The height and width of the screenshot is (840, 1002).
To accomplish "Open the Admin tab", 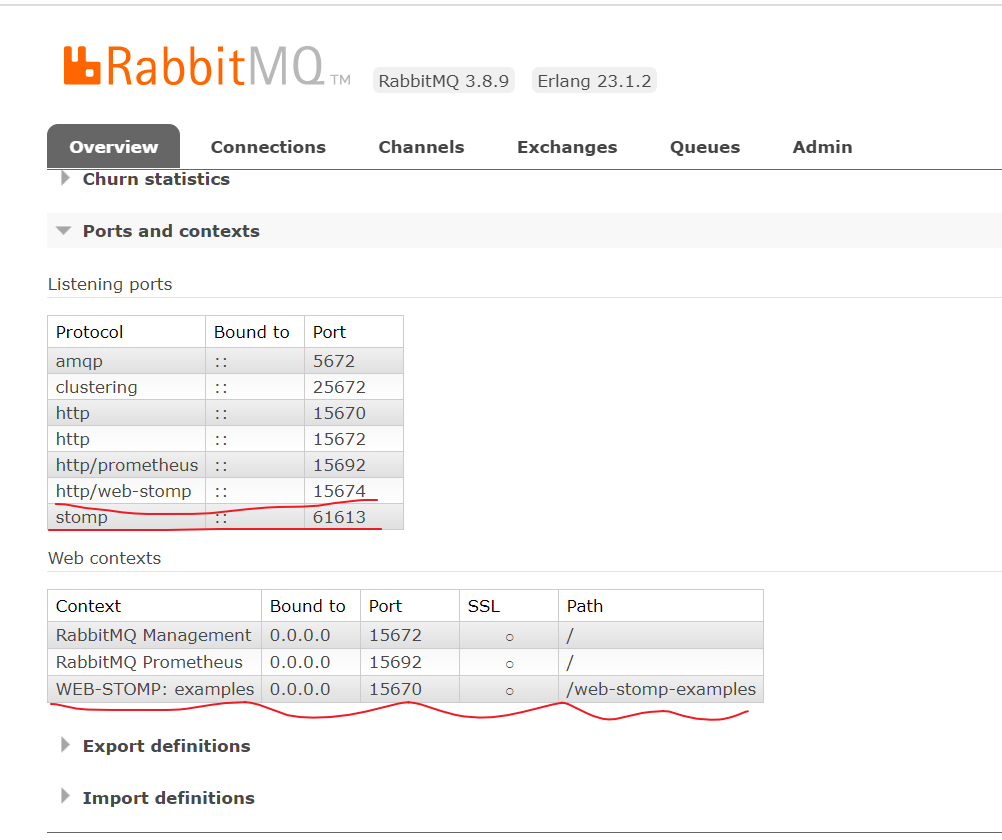I will 822,146.
